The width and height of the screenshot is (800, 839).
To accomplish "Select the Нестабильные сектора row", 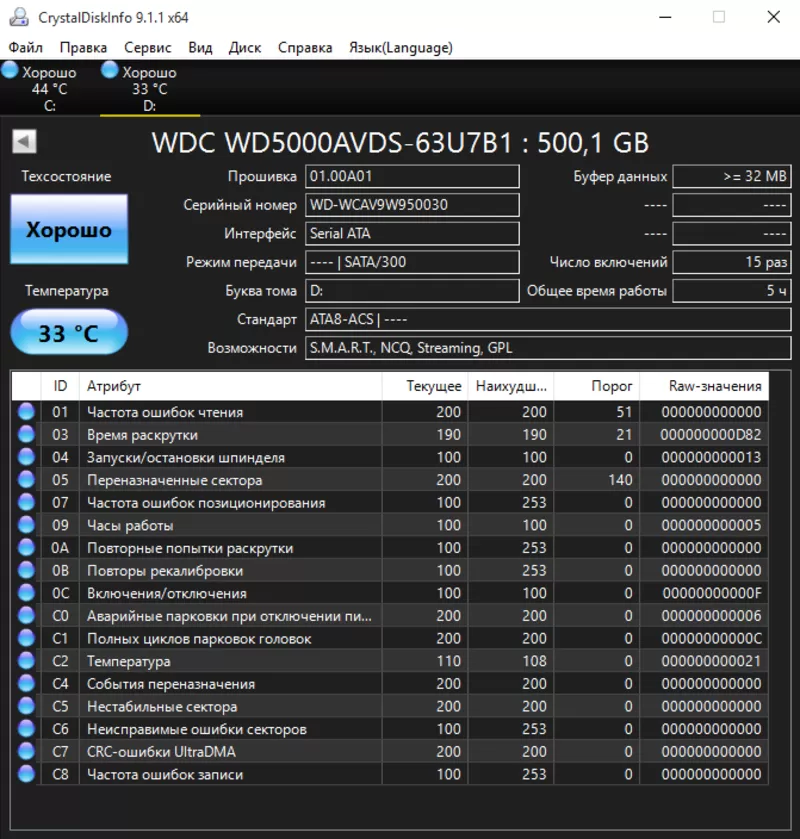I will click(x=230, y=707).
